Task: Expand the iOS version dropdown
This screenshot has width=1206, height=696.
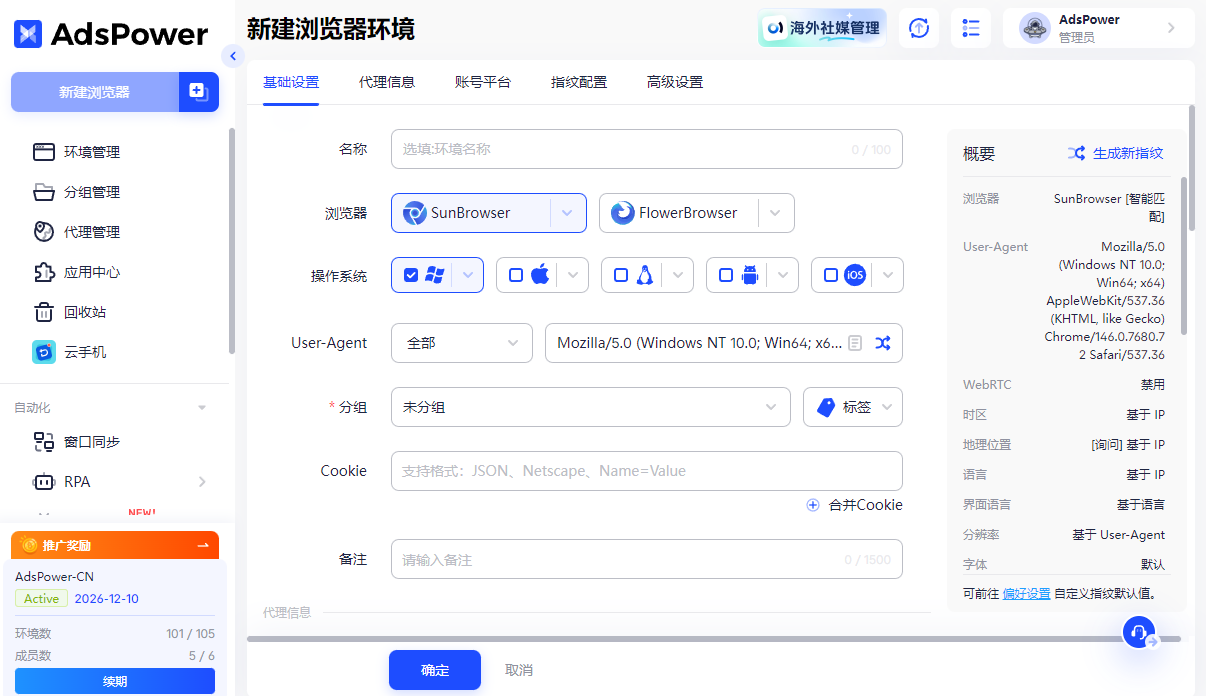Action: [x=888, y=275]
